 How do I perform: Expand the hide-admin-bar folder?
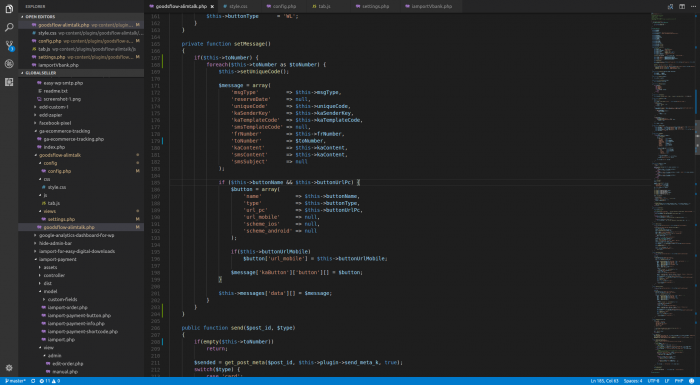pos(55,243)
